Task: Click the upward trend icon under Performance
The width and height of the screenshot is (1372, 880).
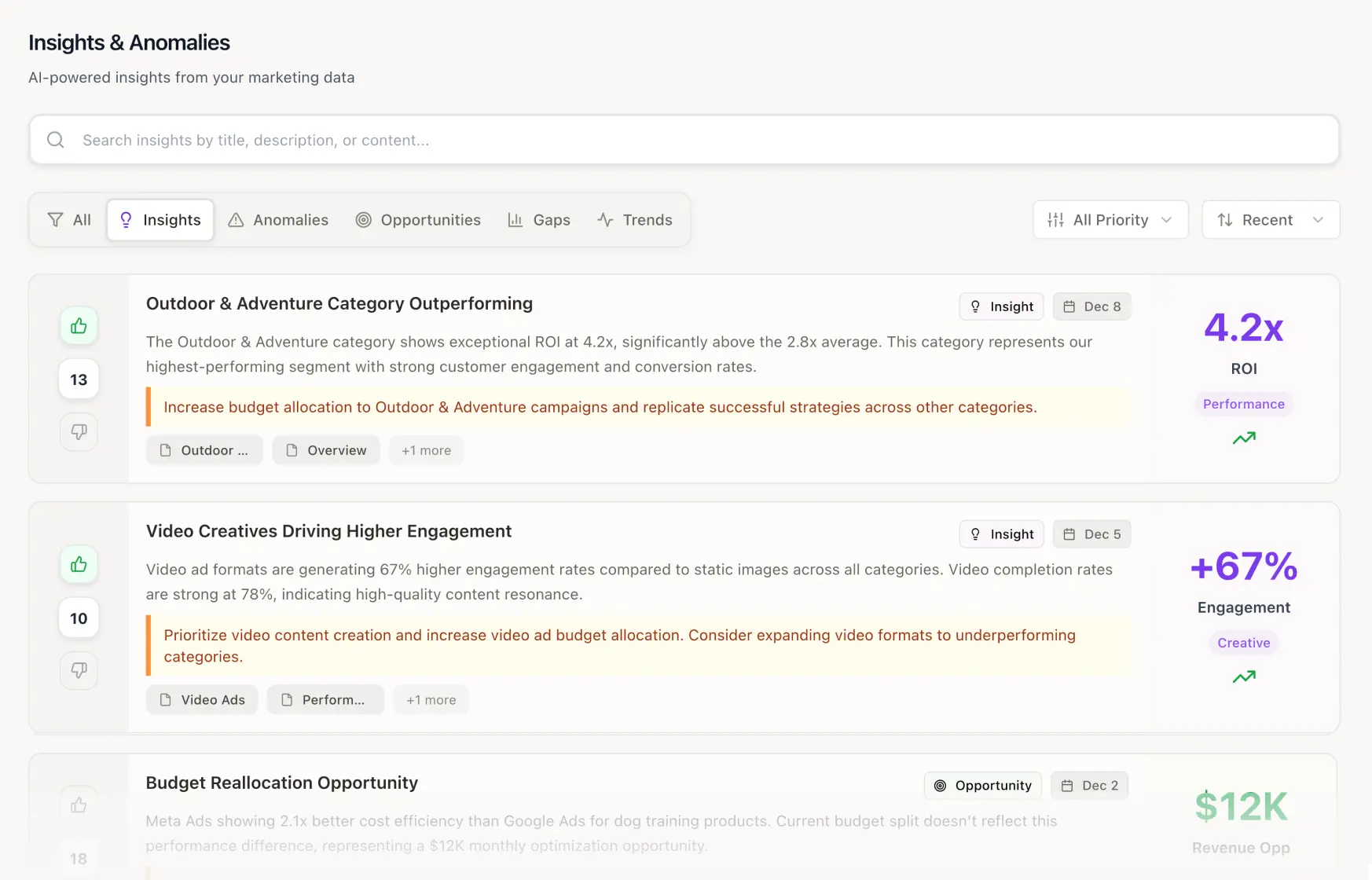Action: (1244, 438)
